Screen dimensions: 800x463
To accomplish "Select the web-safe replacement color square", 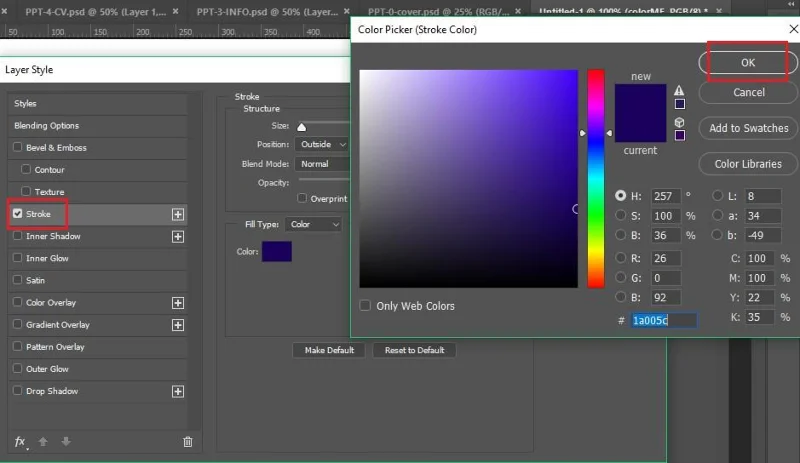I will point(680,135).
